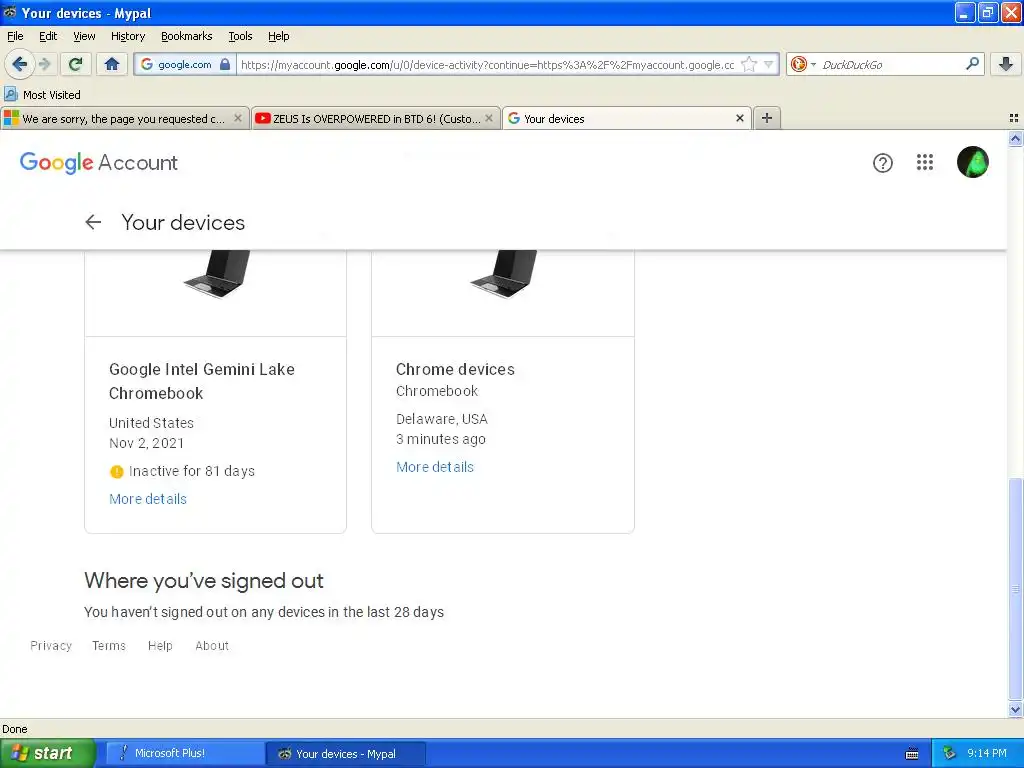Screen dimensions: 1024x768
Task: Open a new tab with the plus button
Action: [767, 118]
